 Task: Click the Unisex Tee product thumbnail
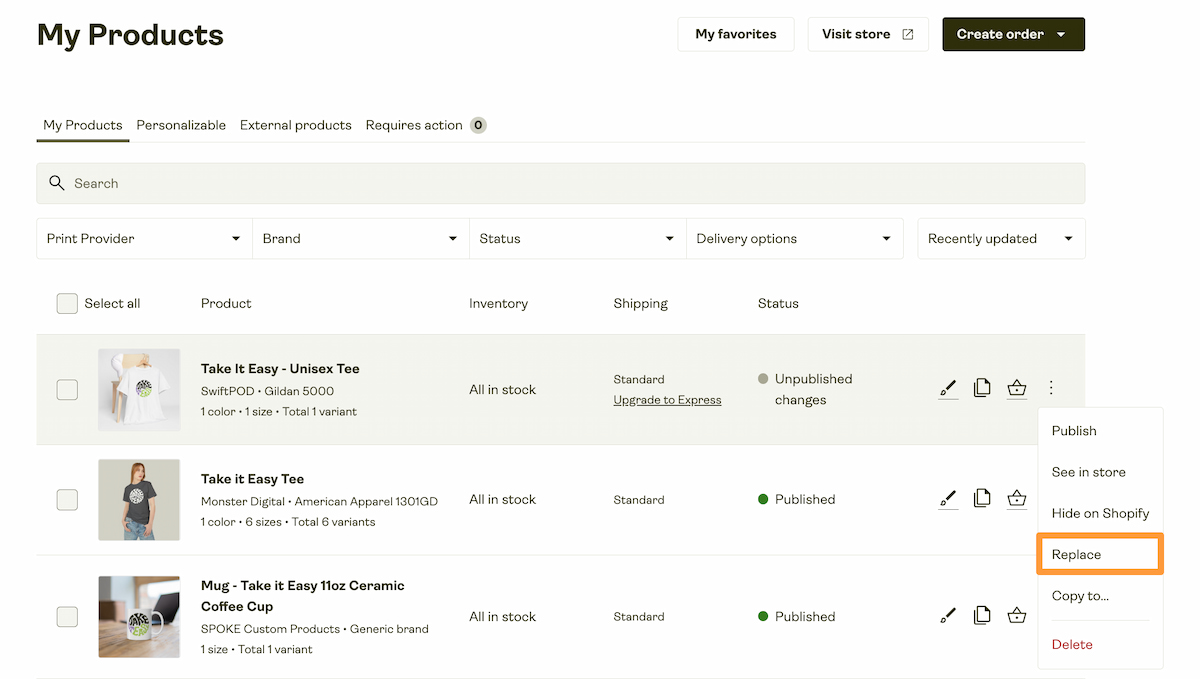[x=139, y=389]
